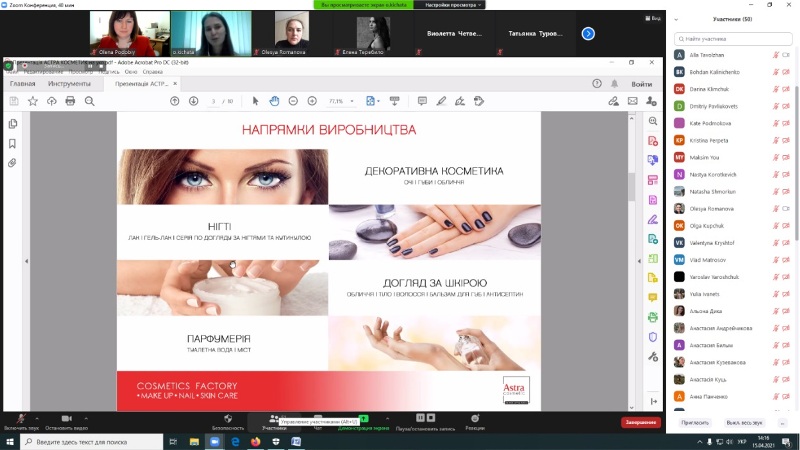Viewport: 800px width, 450px height.
Task: Expand the left navigation pane arrow
Action: [27, 261]
